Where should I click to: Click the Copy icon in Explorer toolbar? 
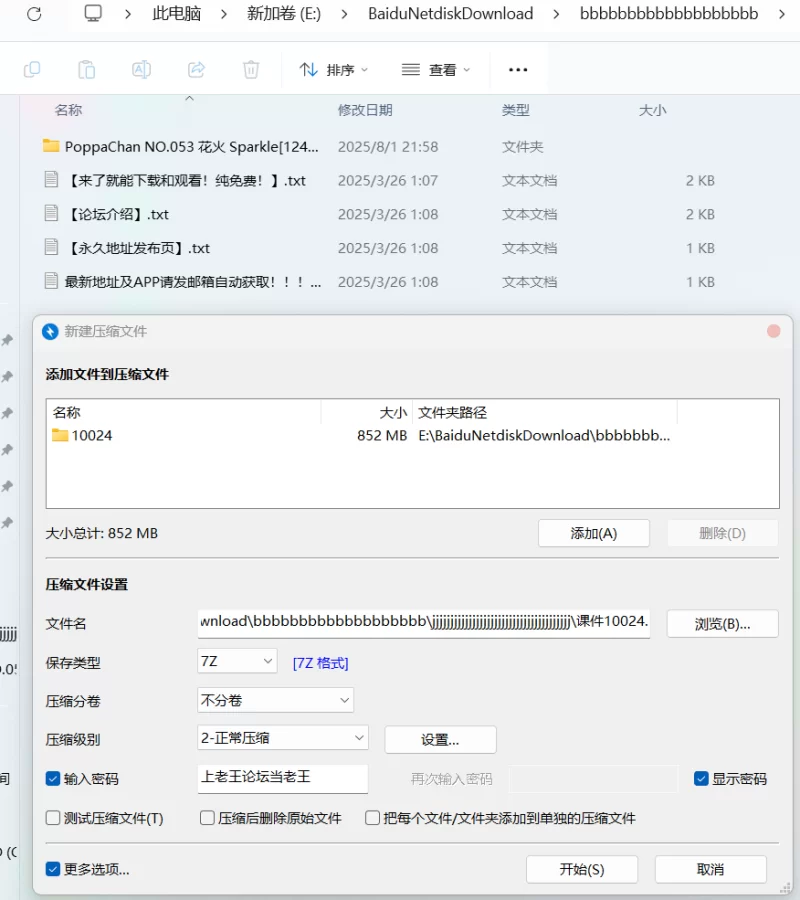click(x=32, y=70)
